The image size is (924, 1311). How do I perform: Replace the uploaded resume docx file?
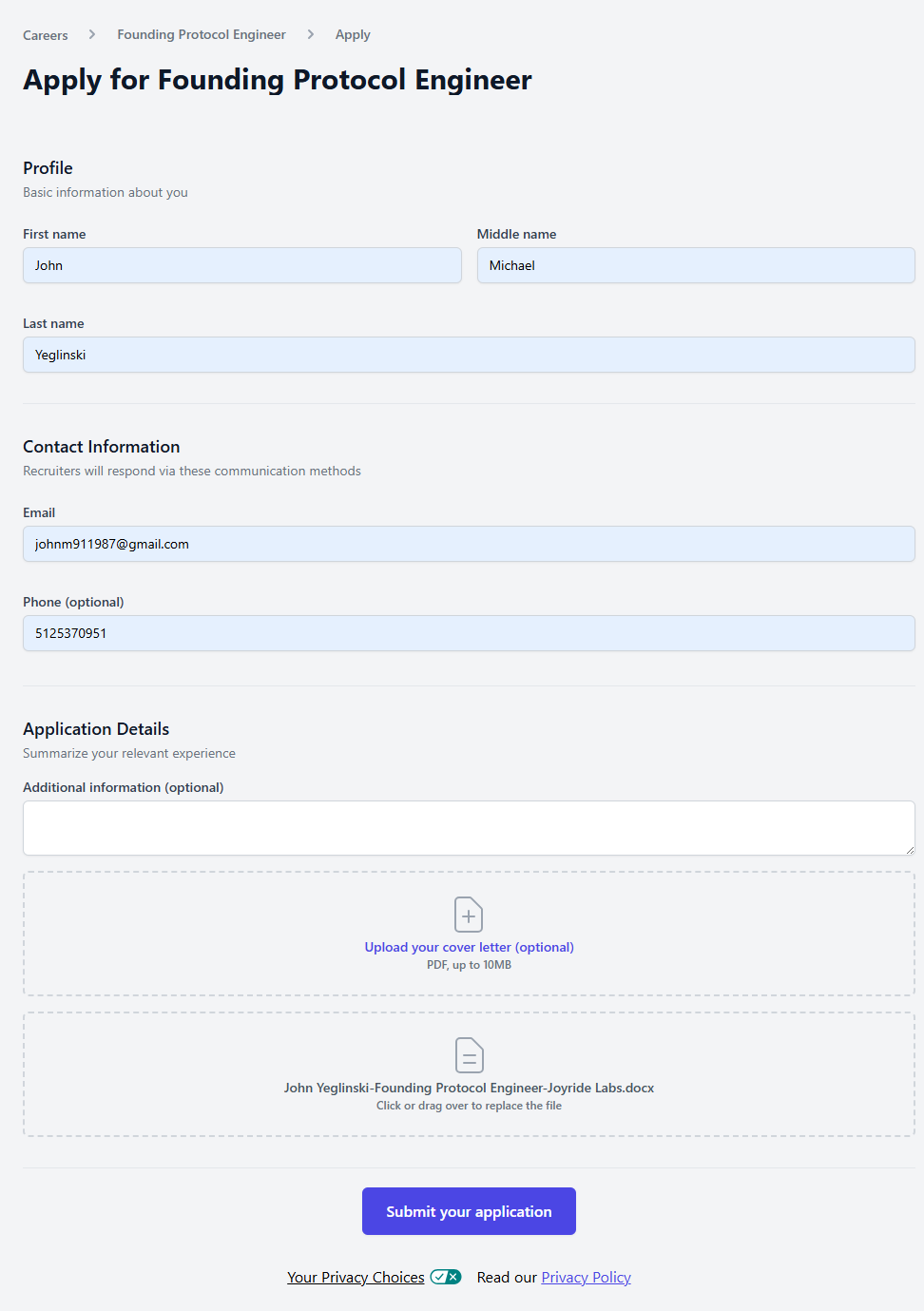click(x=469, y=1088)
